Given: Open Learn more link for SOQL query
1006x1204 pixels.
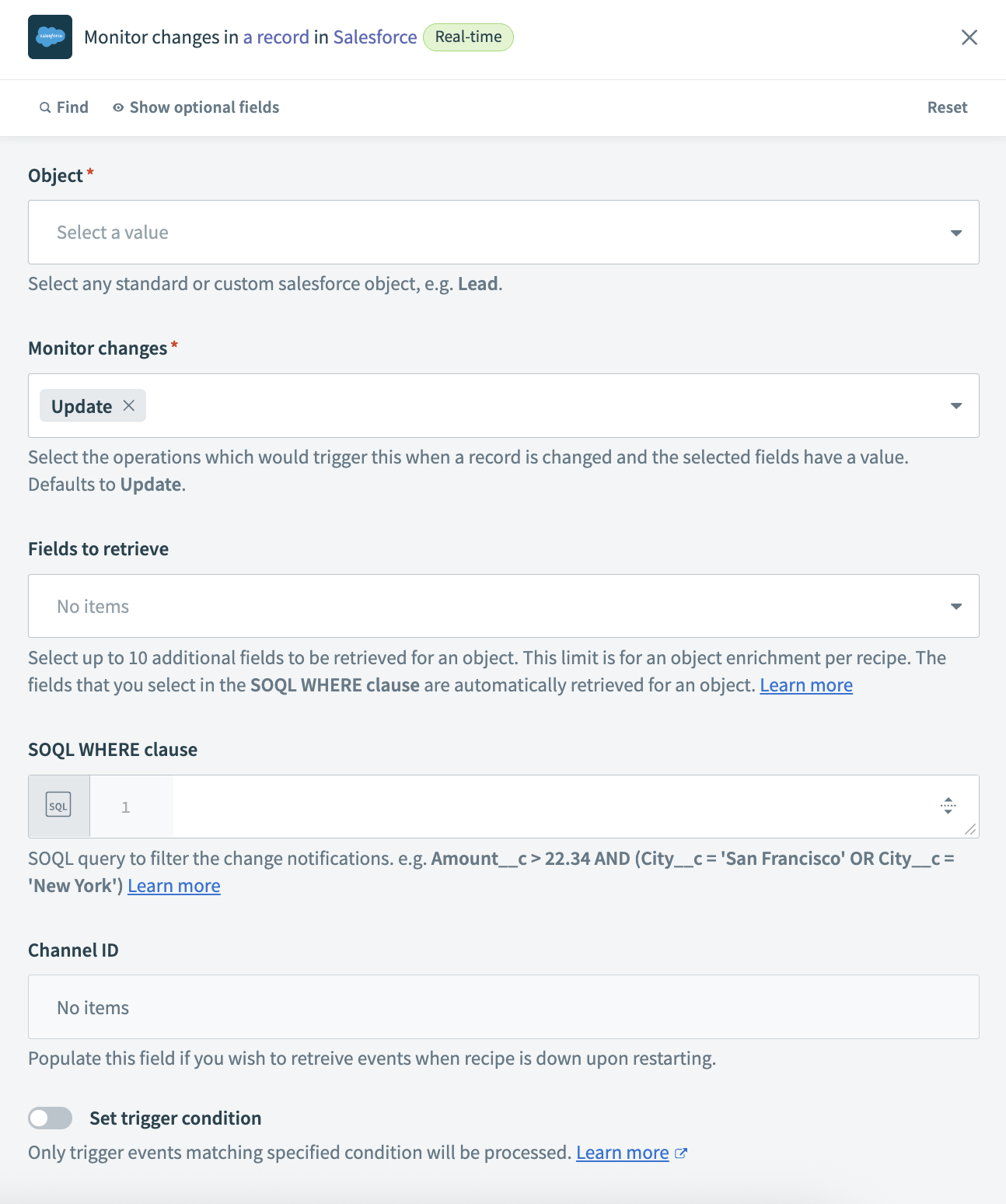Looking at the screenshot, I should pos(174,886).
